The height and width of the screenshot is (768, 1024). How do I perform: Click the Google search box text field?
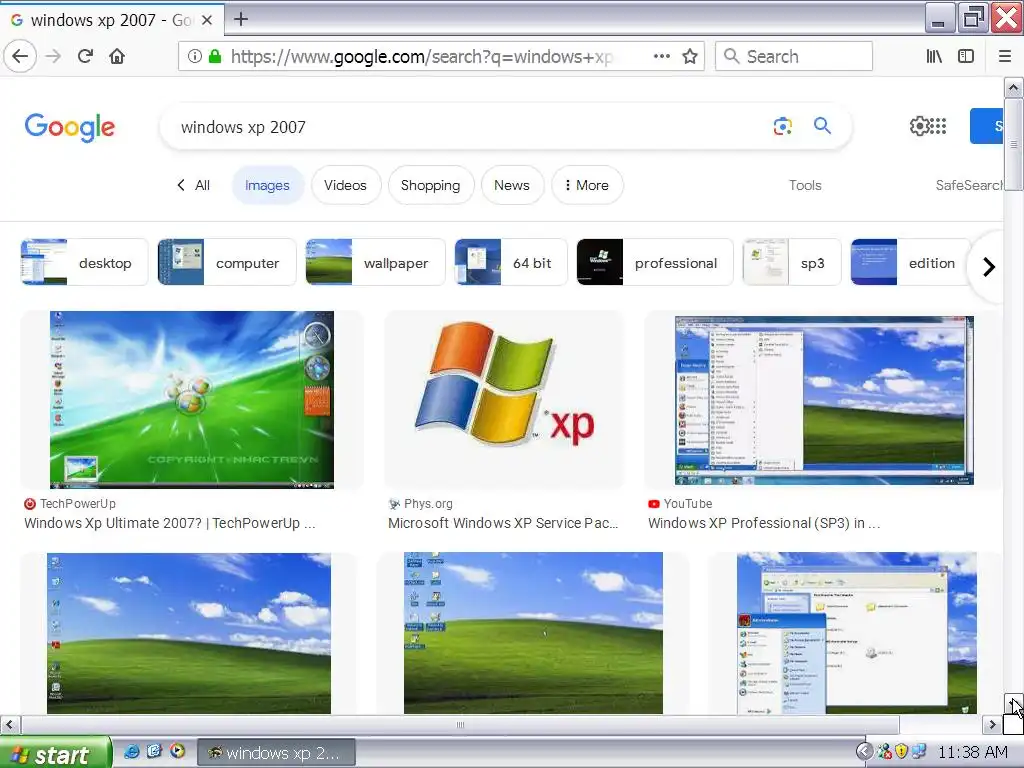[470, 127]
